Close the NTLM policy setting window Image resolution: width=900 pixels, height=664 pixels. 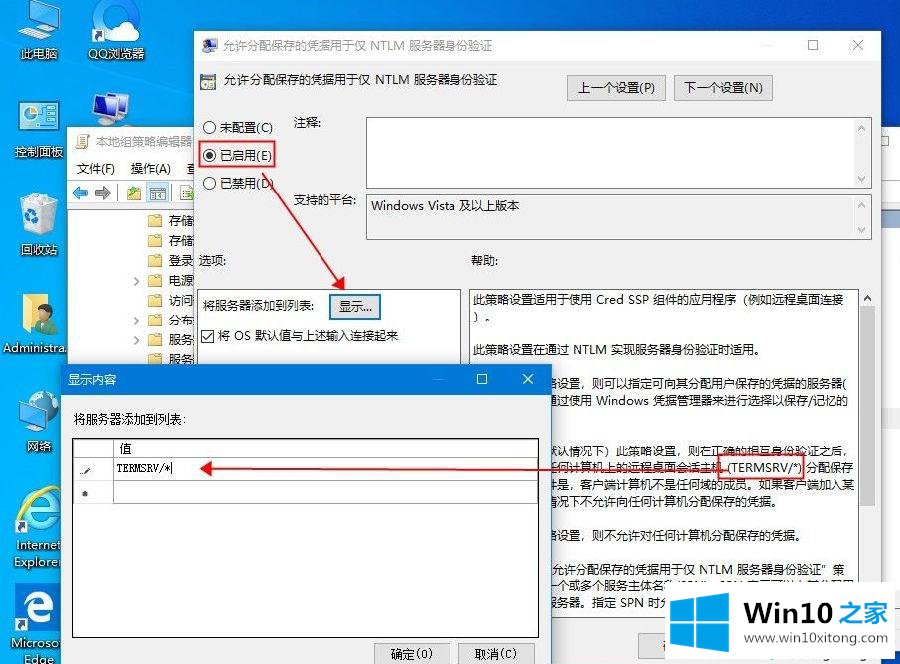click(858, 45)
